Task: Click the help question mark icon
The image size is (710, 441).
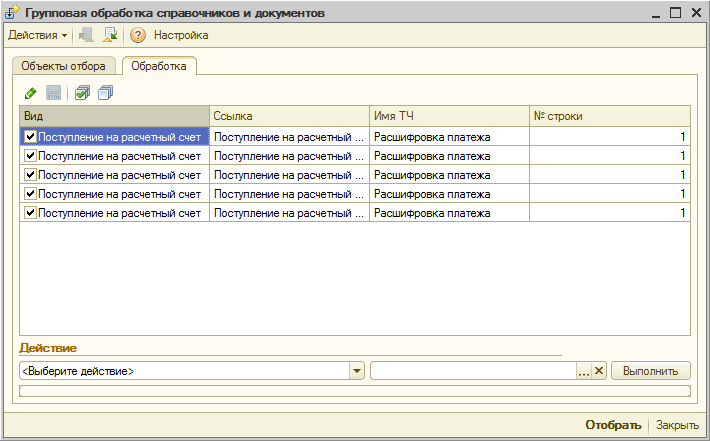Action: pyautogui.click(x=138, y=35)
